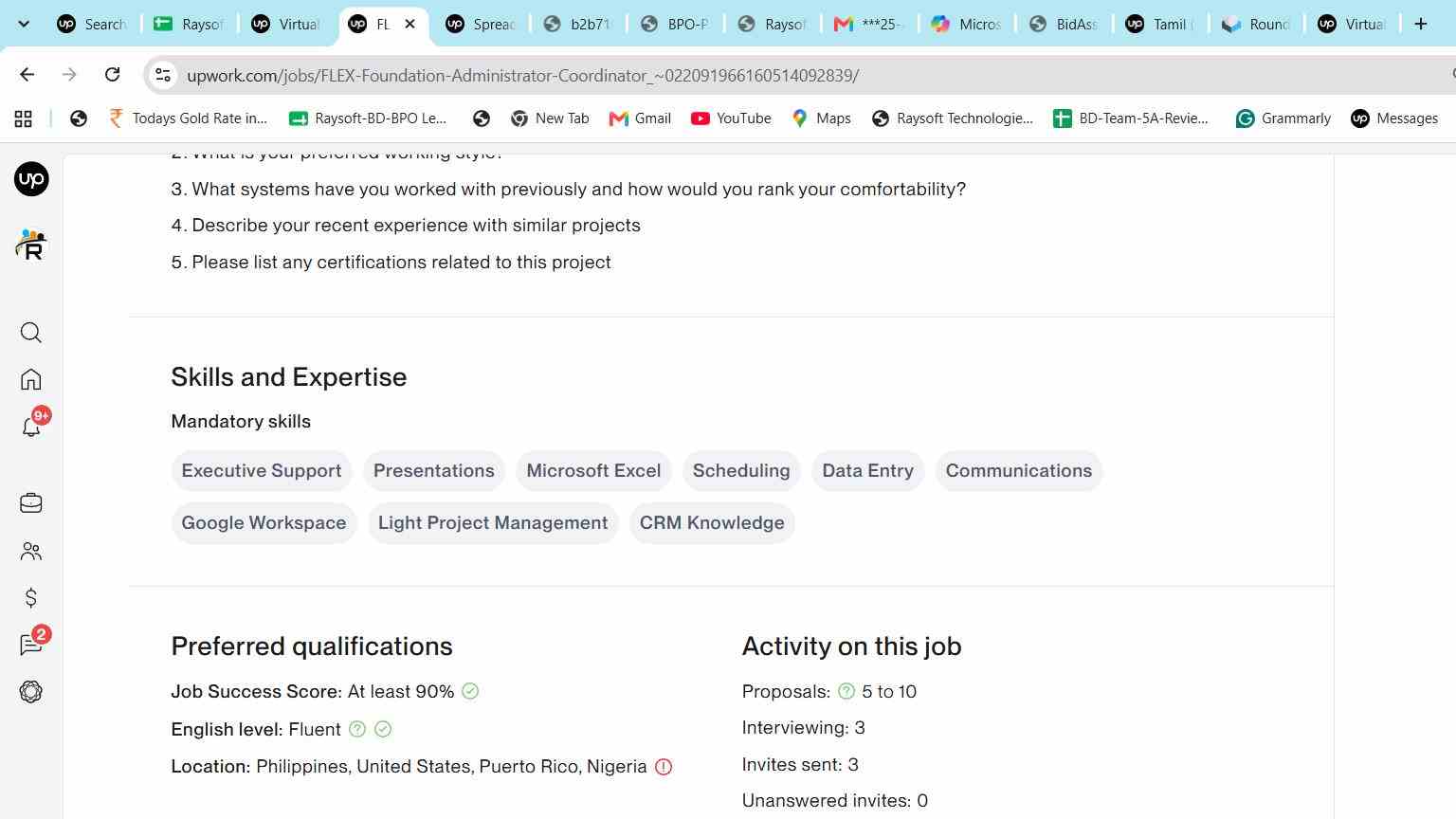Open the Grammarly bookmark
Image resolution: width=1456 pixels, height=819 pixels.
click(x=1284, y=118)
